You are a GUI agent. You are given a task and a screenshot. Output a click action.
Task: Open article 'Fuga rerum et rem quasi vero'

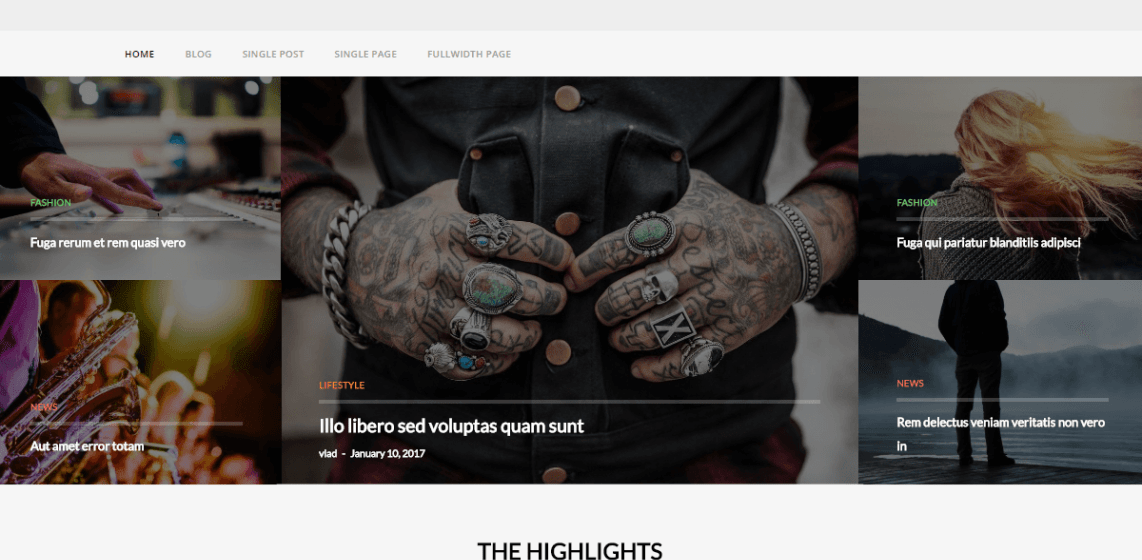[108, 242]
